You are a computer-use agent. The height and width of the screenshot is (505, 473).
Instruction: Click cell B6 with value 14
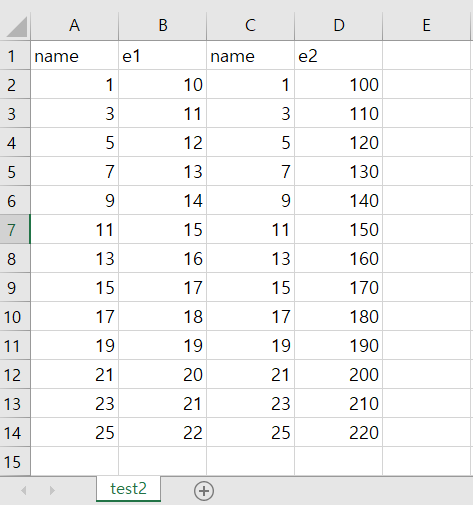(x=162, y=200)
